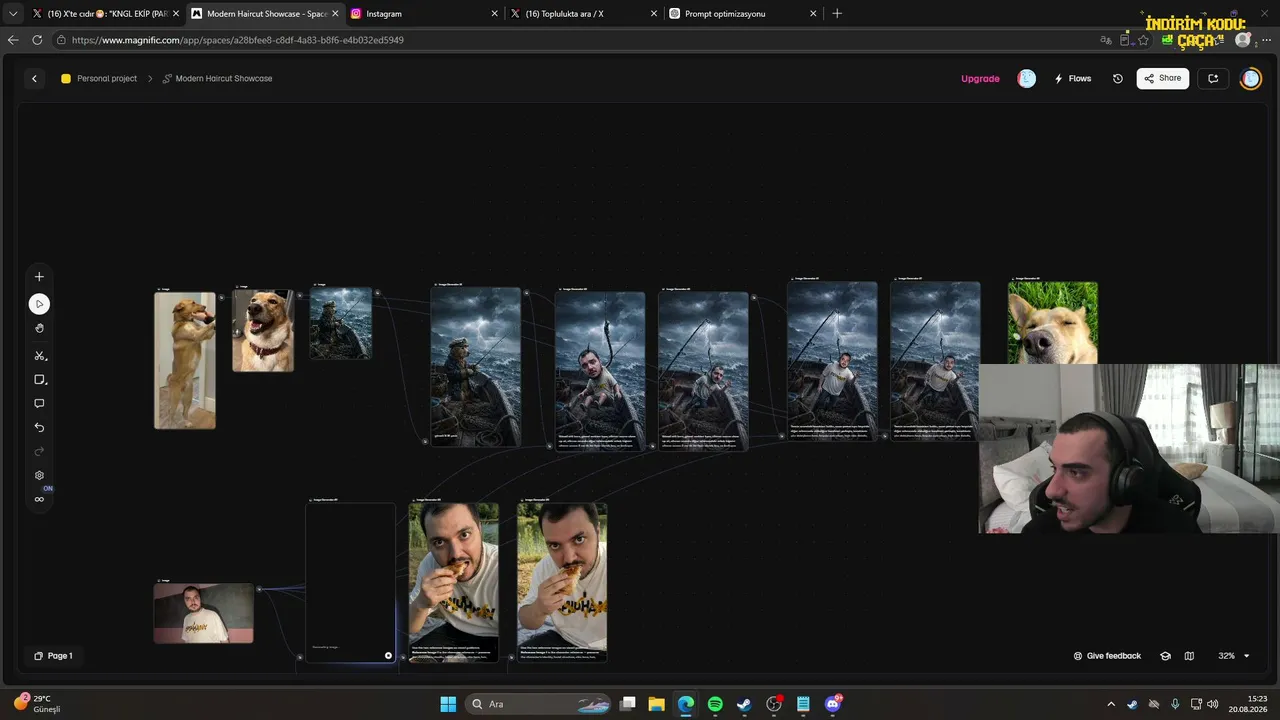Open Discord from the taskbar
The image size is (1280, 720).
click(833, 704)
